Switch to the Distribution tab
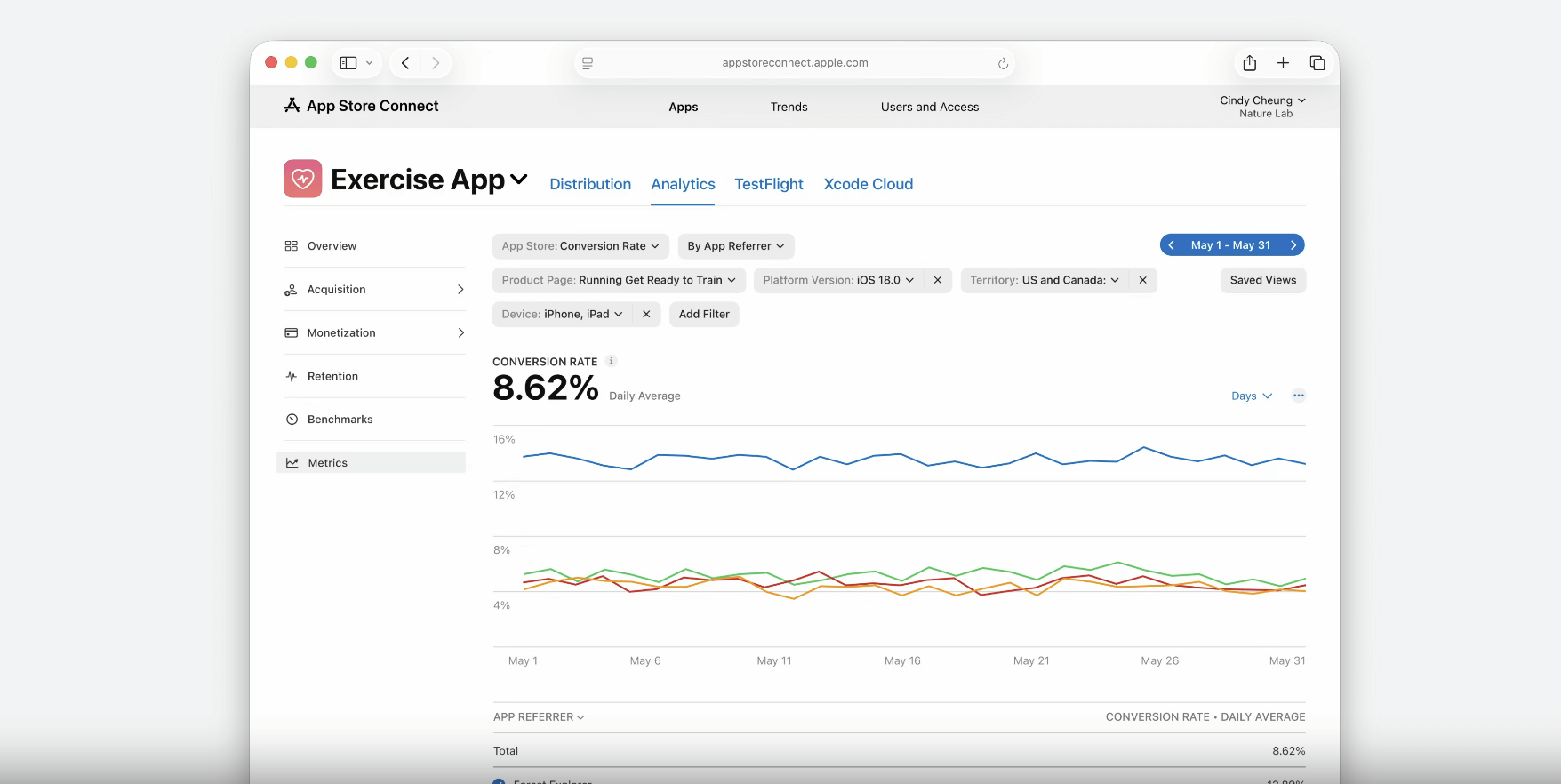 [x=590, y=184]
